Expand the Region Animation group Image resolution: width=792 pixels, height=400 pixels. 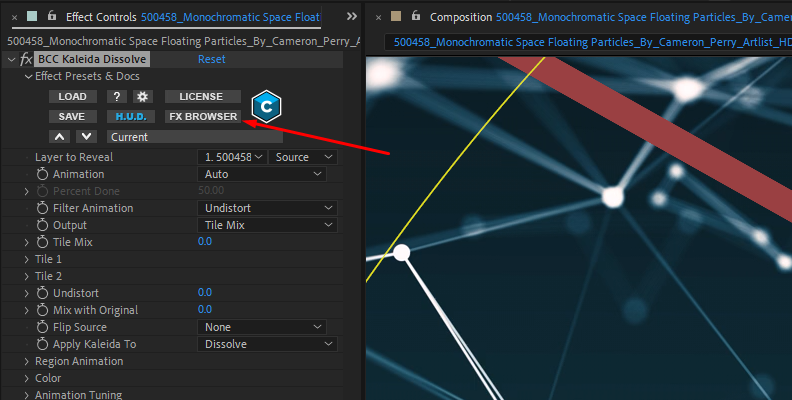point(27,361)
